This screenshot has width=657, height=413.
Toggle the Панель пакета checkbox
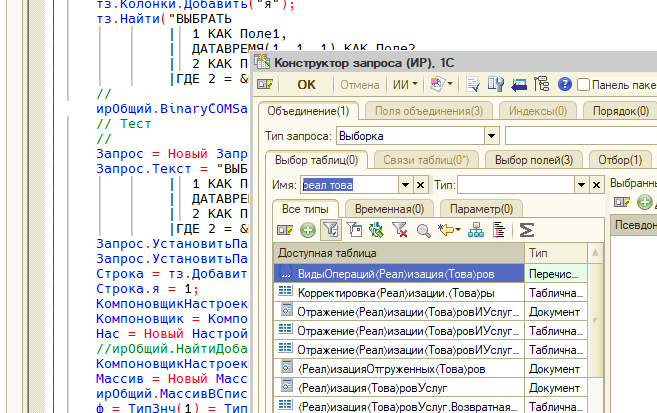[x=584, y=85]
